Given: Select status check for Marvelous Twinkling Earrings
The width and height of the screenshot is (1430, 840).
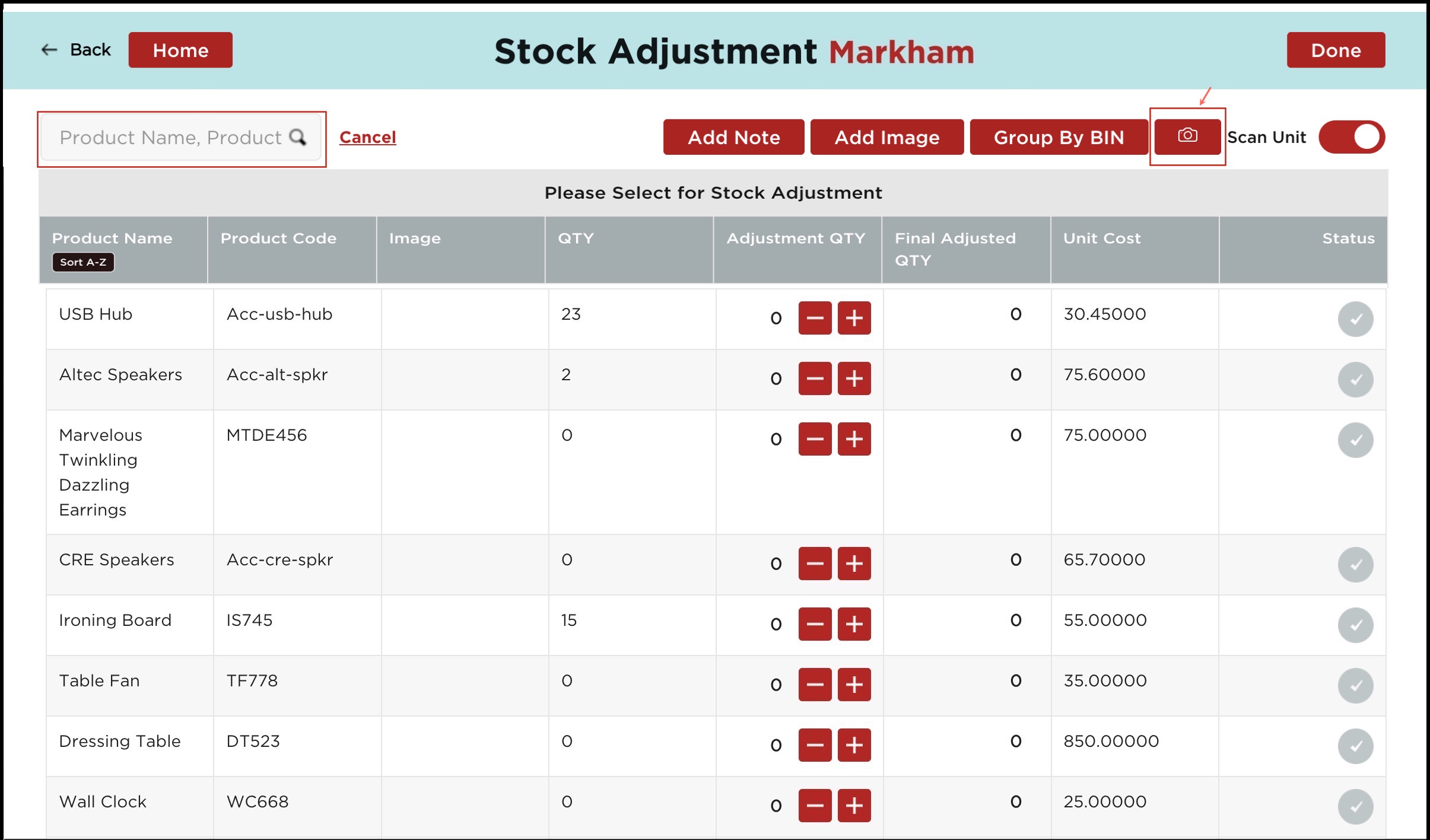Looking at the screenshot, I should [x=1355, y=441].
